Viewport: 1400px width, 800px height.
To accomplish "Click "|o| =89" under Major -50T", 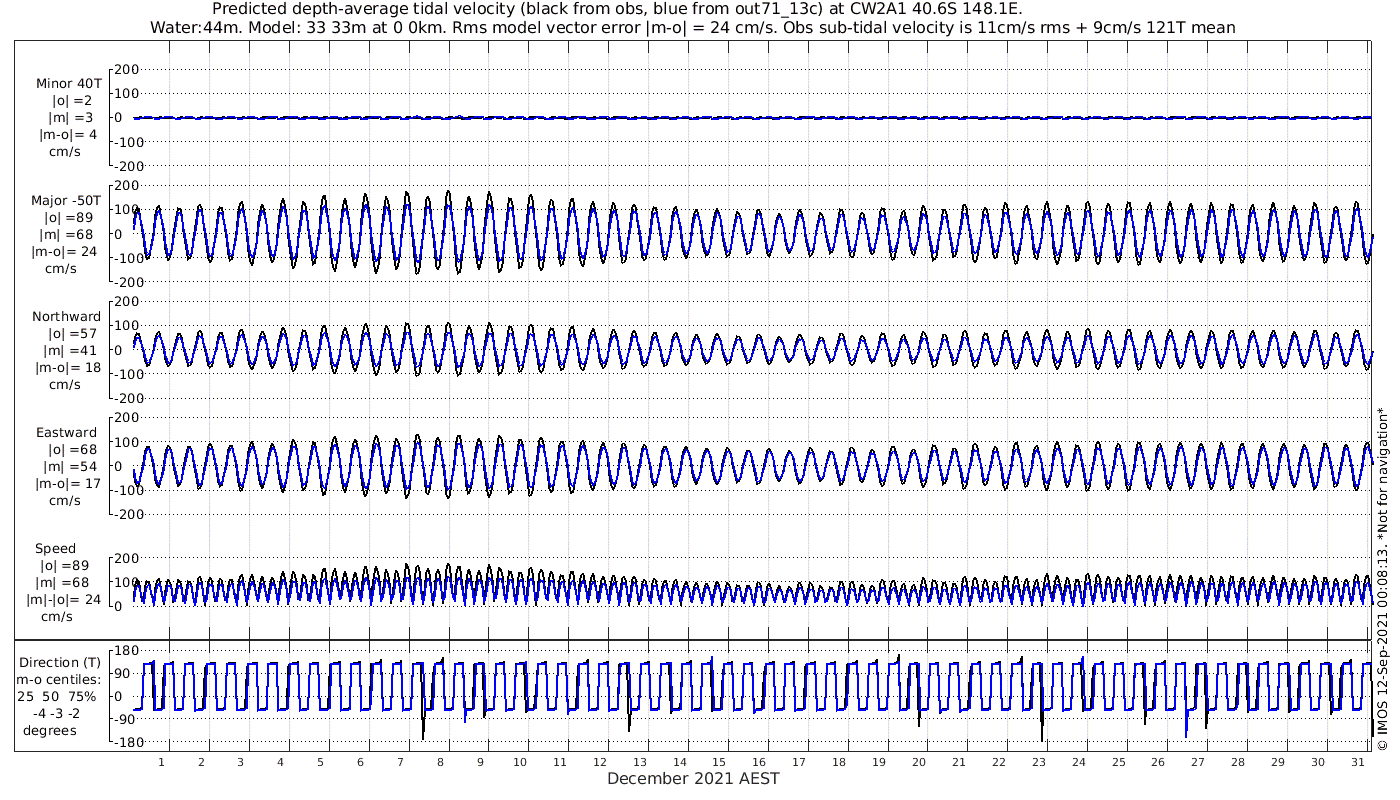I will [x=68, y=218].
